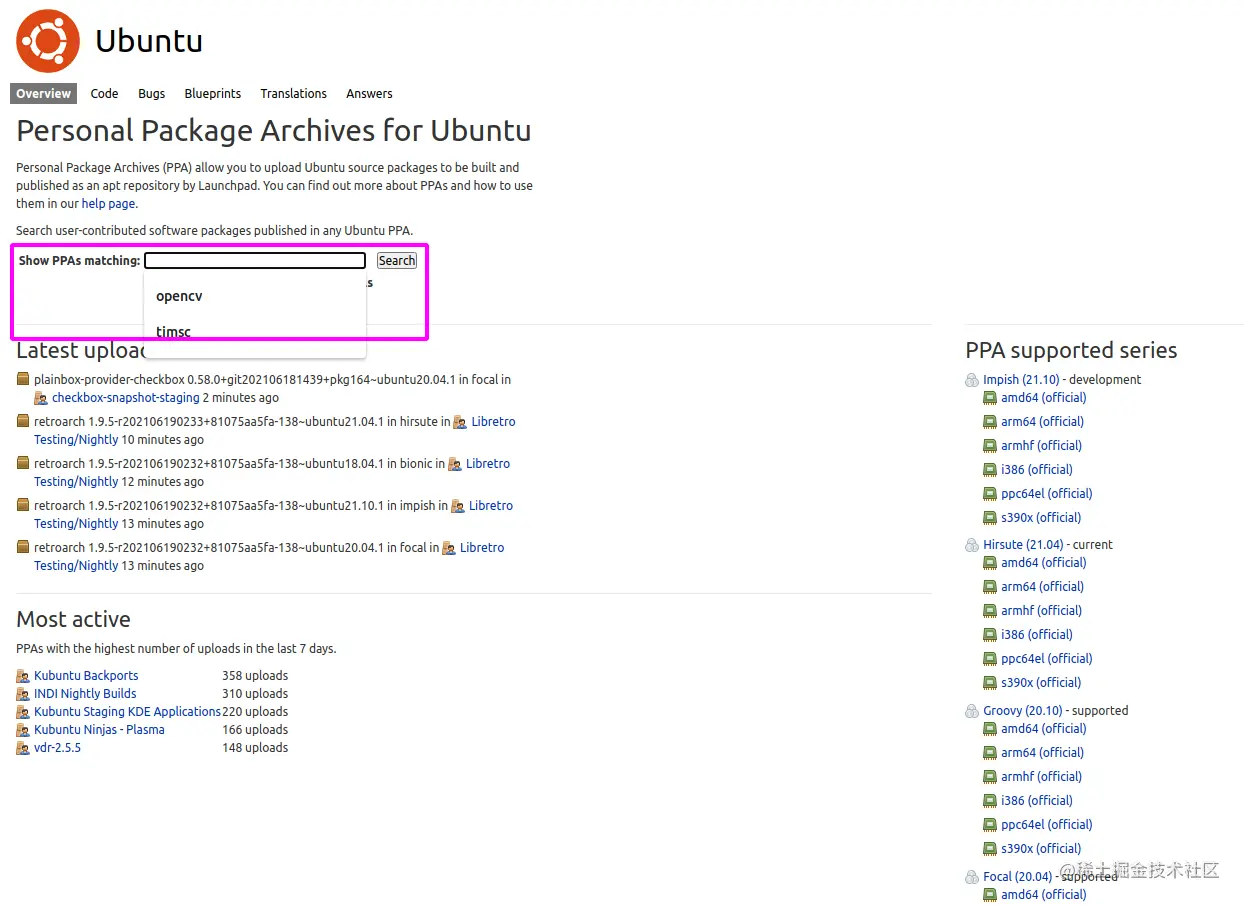Viewport: 1244px width, 905px height.
Task: Click the 'Most active' heading
Action: pyautogui.click(x=73, y=619)
